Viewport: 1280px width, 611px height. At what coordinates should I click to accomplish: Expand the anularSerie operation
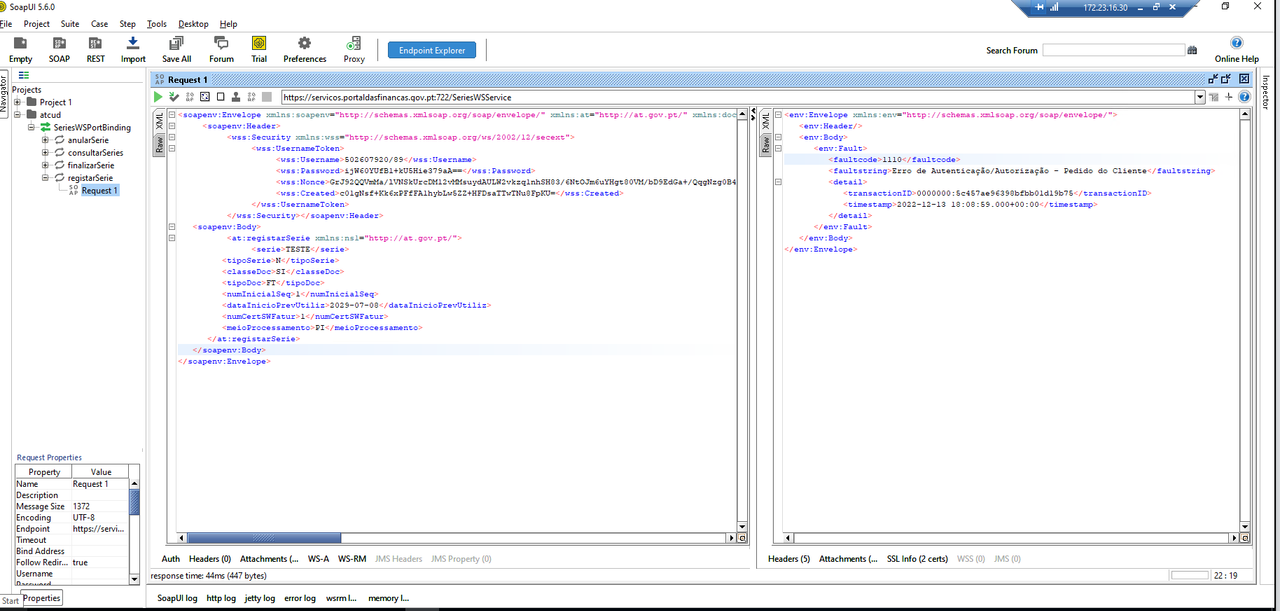(x=45, y=140)
